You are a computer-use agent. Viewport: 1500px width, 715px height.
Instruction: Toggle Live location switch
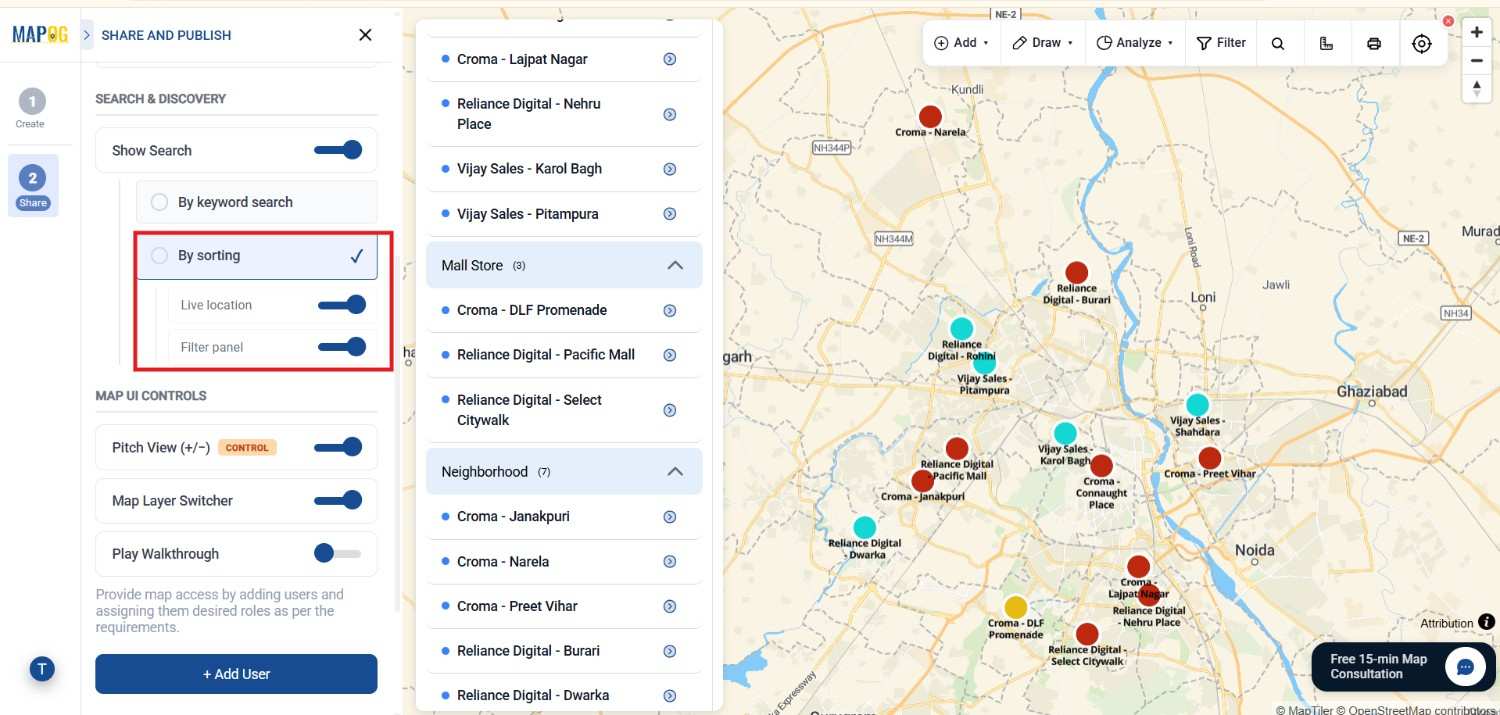pyautogui.click(x=341, y=305)
